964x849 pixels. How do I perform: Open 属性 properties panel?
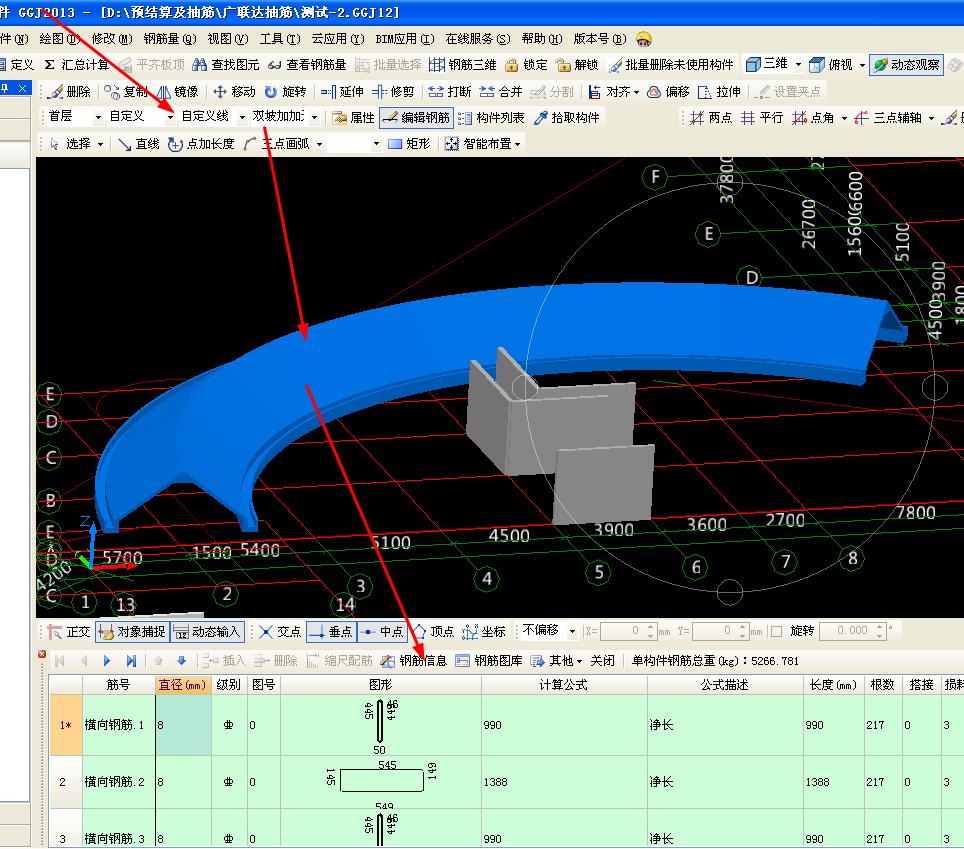(354, 117)
